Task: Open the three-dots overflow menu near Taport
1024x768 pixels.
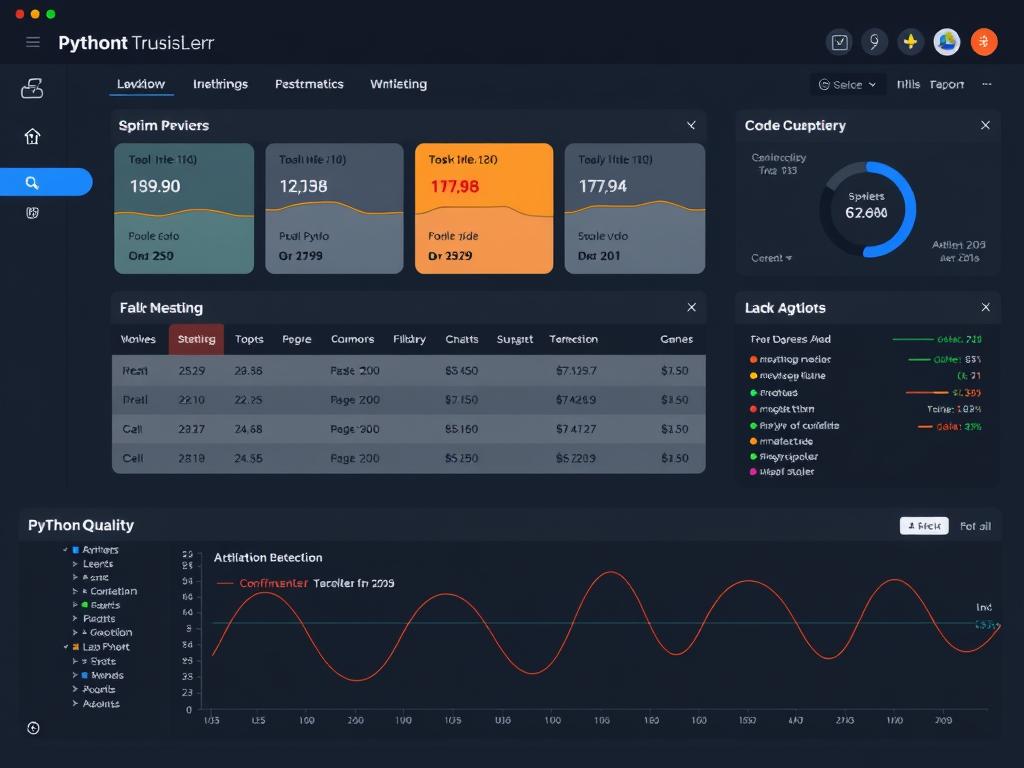Action: point(987,85)
